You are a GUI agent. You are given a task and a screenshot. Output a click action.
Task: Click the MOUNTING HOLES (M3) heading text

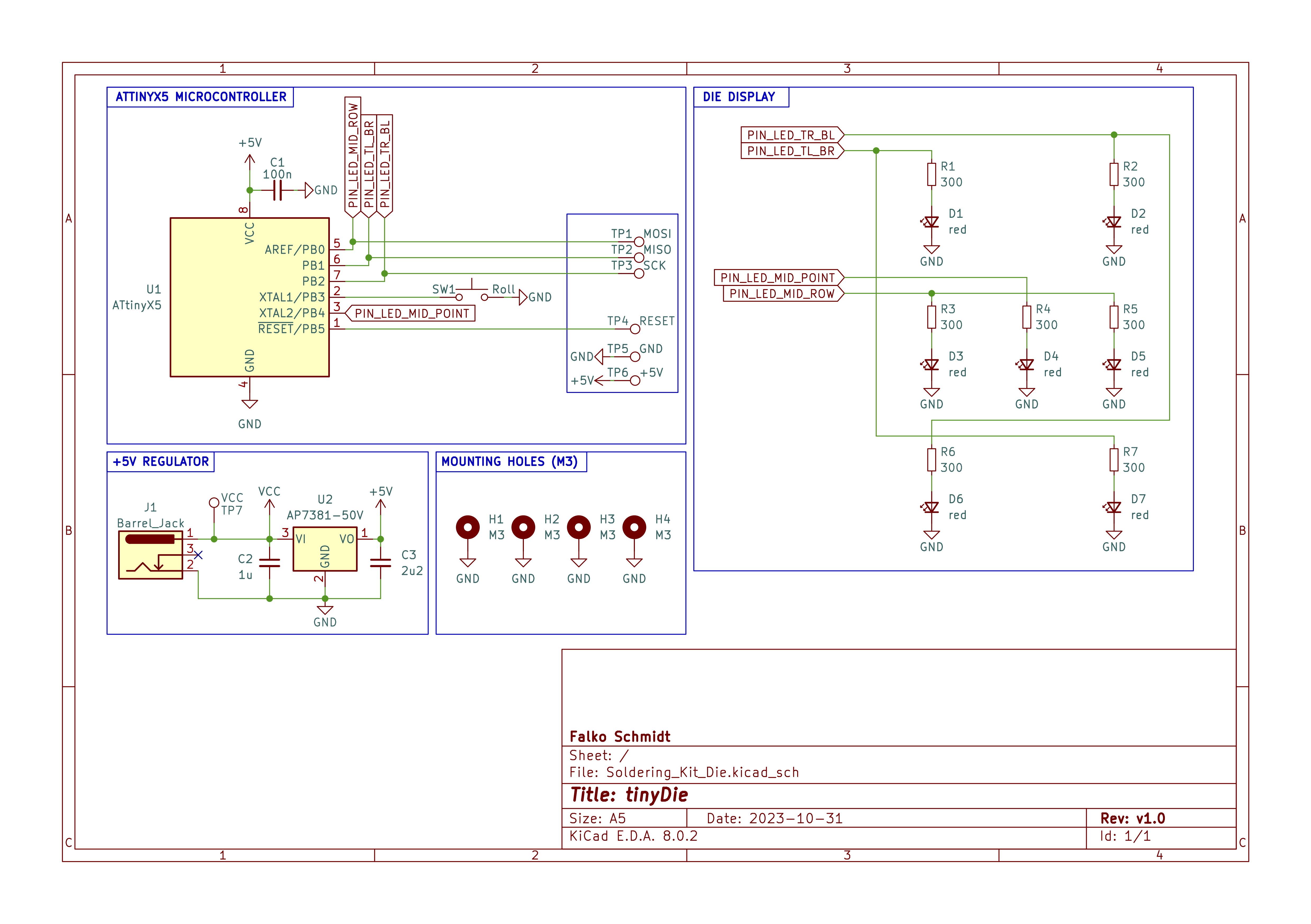click(509, 461)
